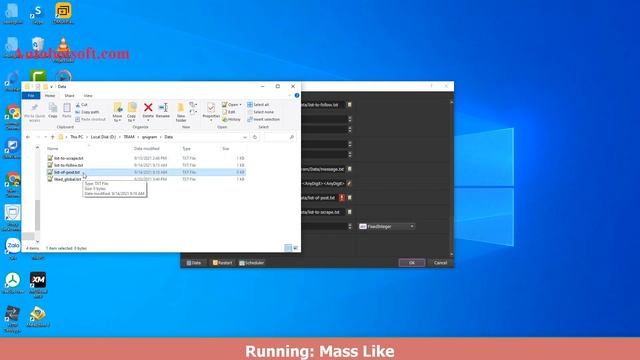This screenshot has height=360, width=640.
Task: Select the file liked_global.txt
Action: click(67, 179)
